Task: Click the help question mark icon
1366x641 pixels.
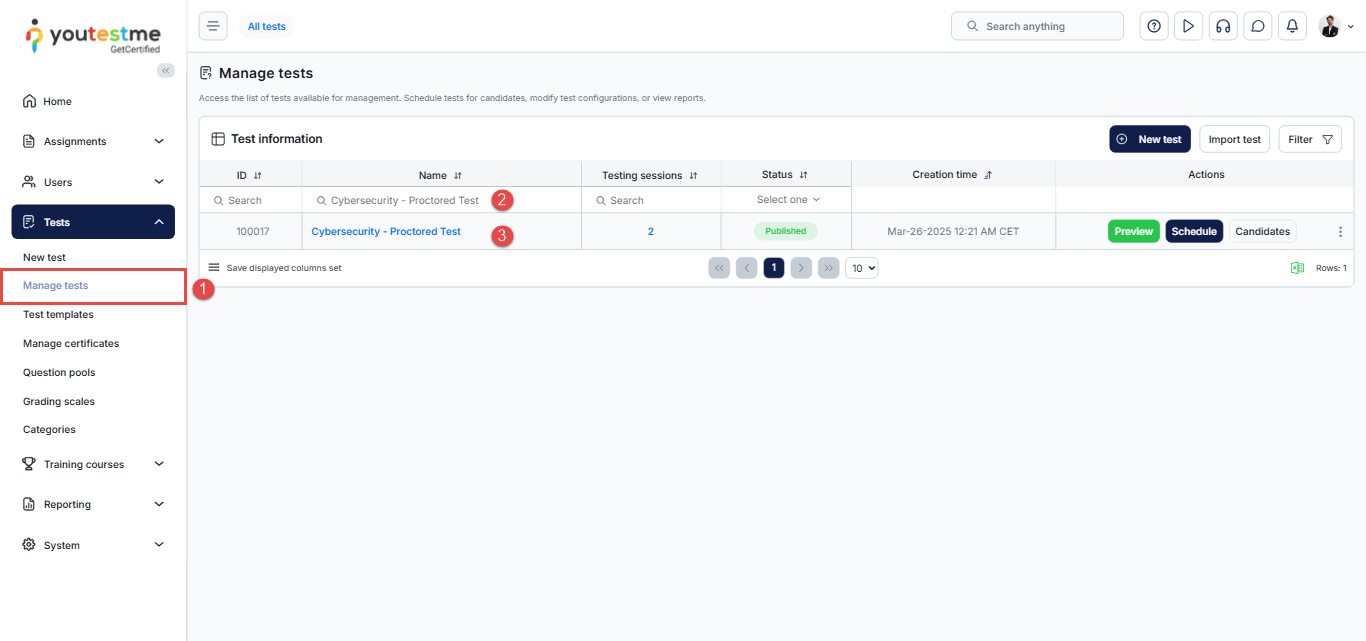Action: coord(1154,27)
